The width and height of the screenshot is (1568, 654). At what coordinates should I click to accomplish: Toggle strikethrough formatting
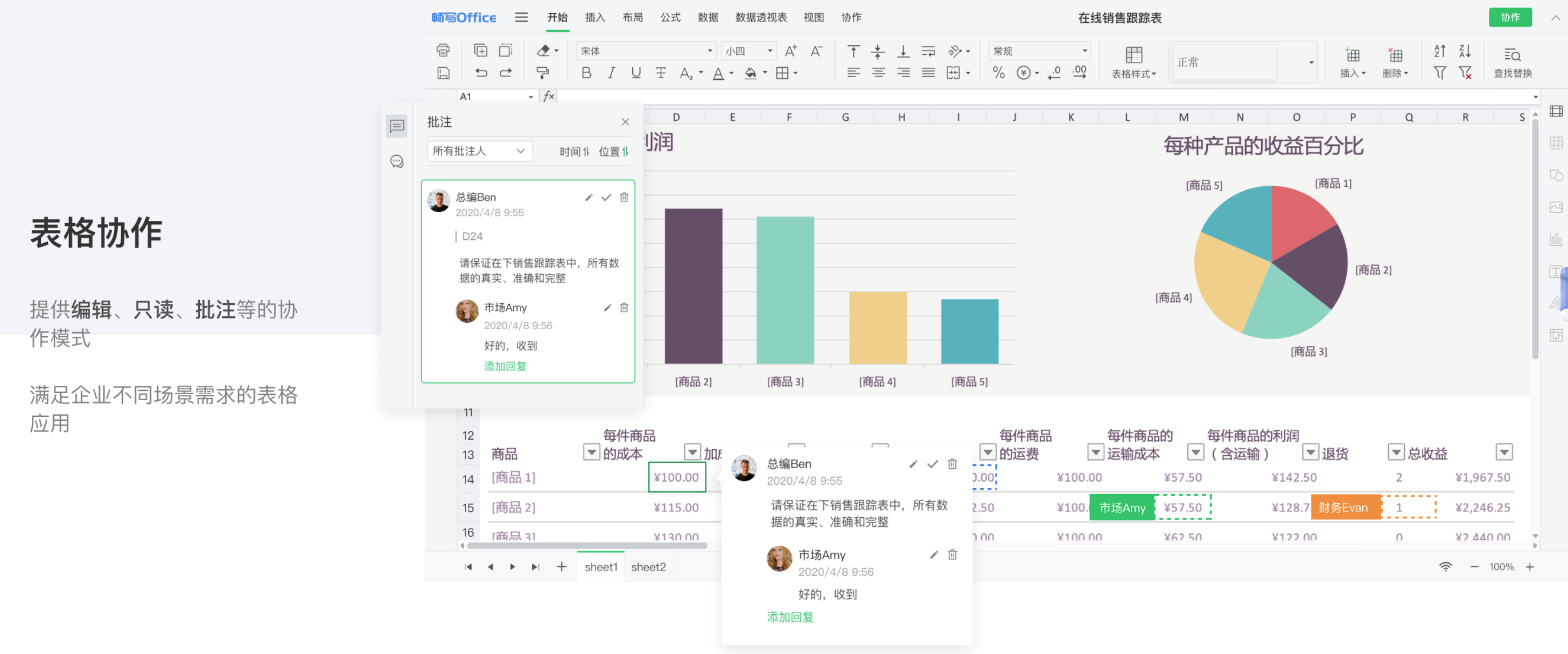(x=661, y=73)
